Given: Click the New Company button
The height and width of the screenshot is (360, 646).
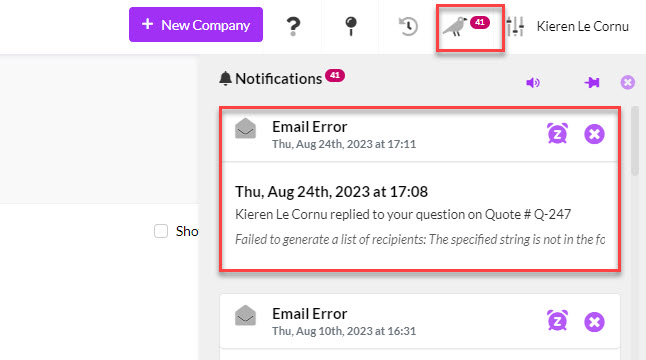Looking at the screenshot, I should pos(196,25).
